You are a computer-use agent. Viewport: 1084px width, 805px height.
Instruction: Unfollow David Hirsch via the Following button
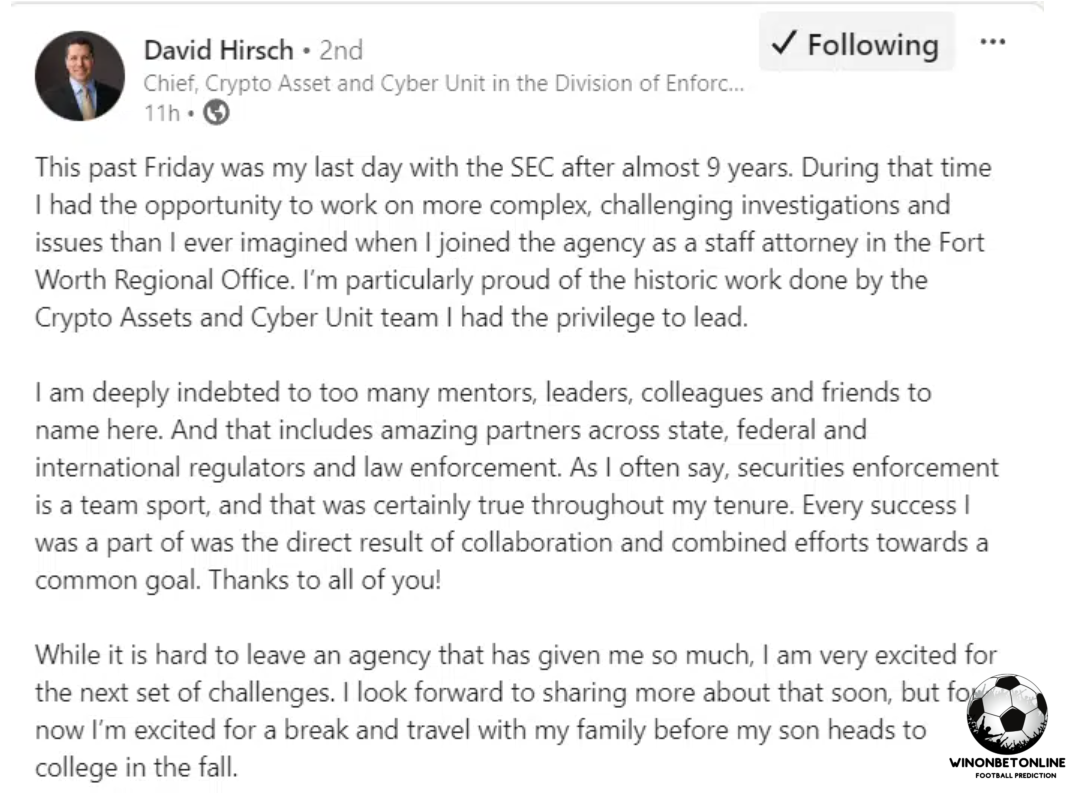pyautogui.click(x=857, y=44)
